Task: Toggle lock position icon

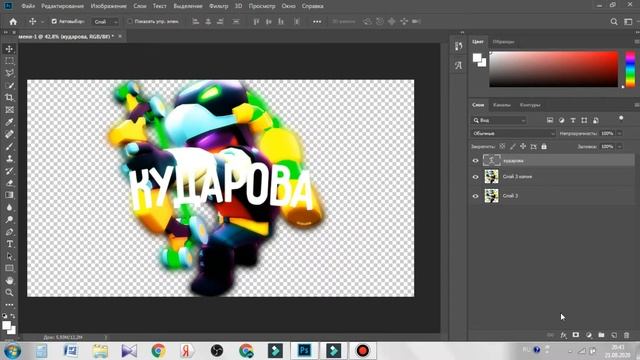Action: [x=523, y=147]
